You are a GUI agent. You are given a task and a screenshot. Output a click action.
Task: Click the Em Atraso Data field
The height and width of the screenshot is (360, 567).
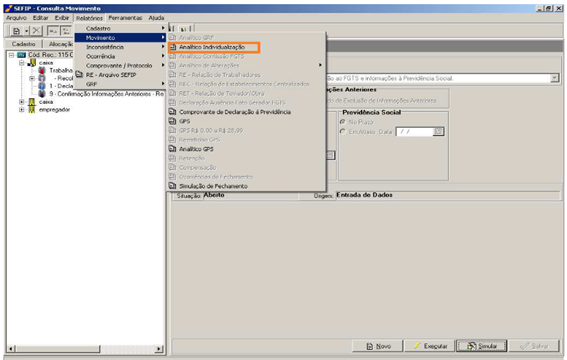pos(415,132)
